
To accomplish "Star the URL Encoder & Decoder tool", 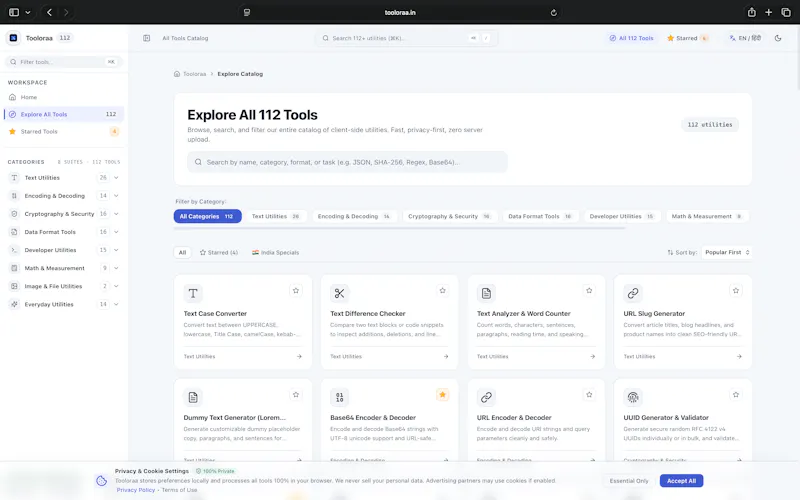I will (589, 394).
